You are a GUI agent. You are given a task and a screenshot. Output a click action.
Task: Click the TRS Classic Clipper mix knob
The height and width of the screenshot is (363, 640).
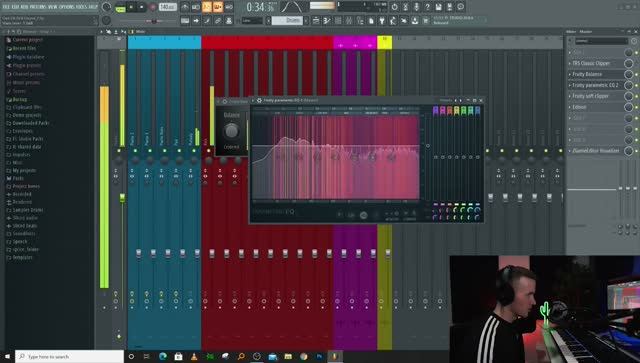(x=629, y=63)
